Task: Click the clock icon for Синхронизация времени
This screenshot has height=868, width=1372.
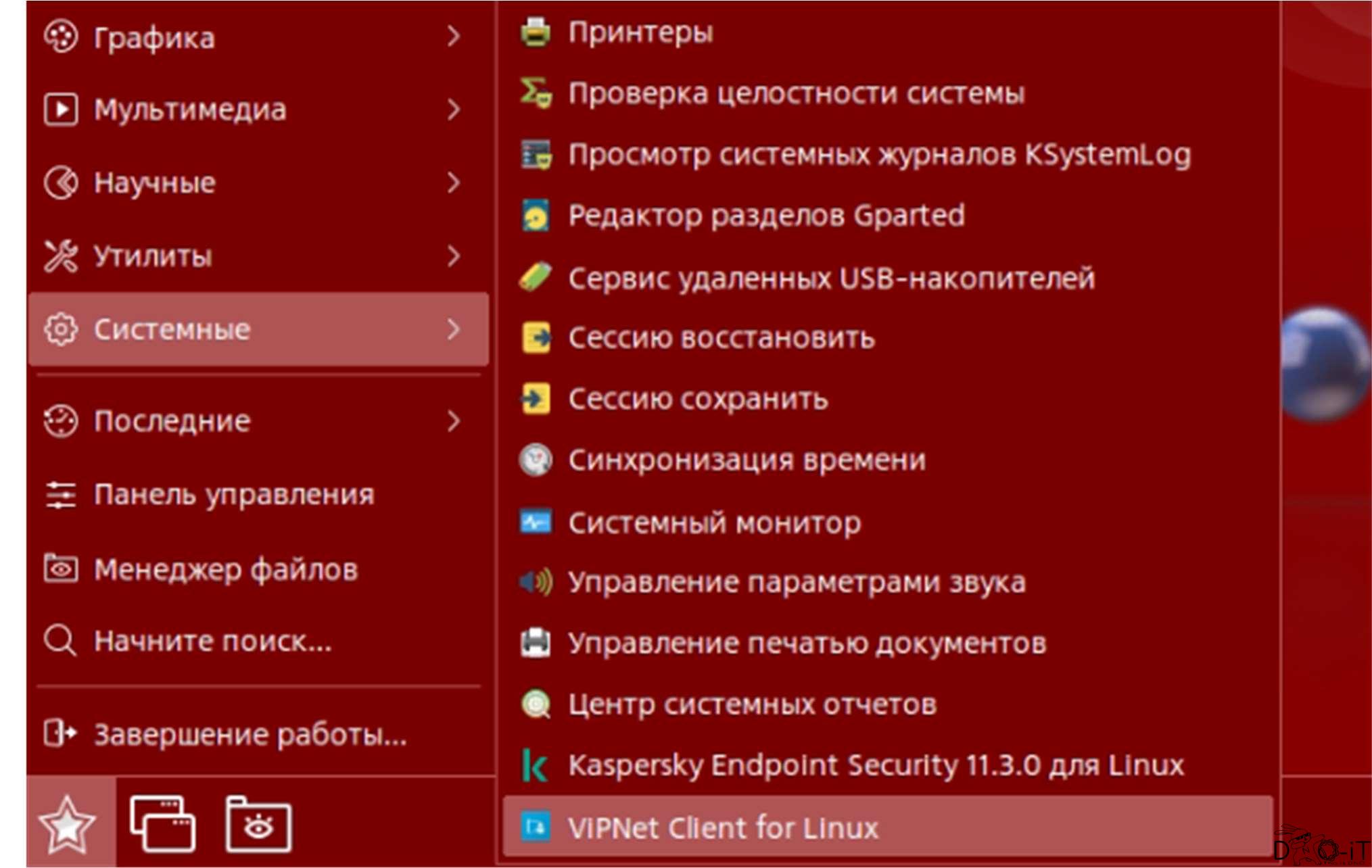Action: click(536, 460)
